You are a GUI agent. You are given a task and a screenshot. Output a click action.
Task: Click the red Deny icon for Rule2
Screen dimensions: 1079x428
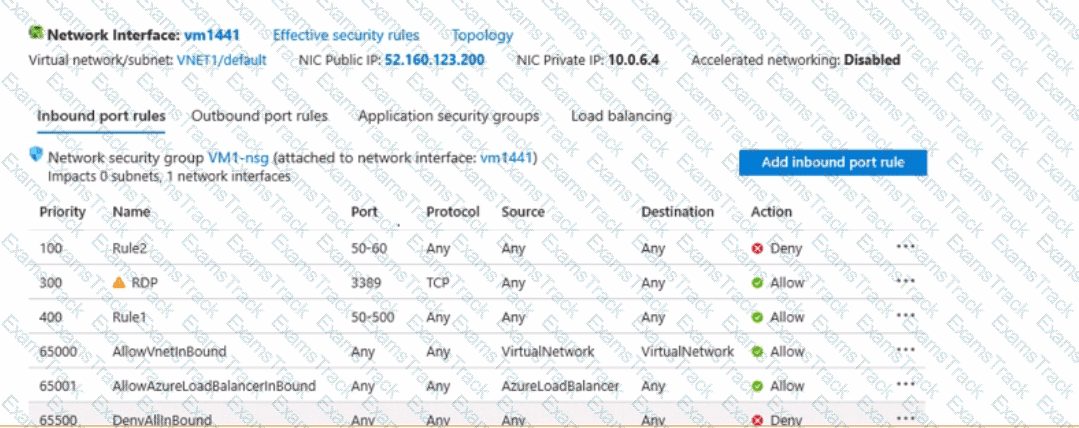pyautogui.click(x=757, y=248)
